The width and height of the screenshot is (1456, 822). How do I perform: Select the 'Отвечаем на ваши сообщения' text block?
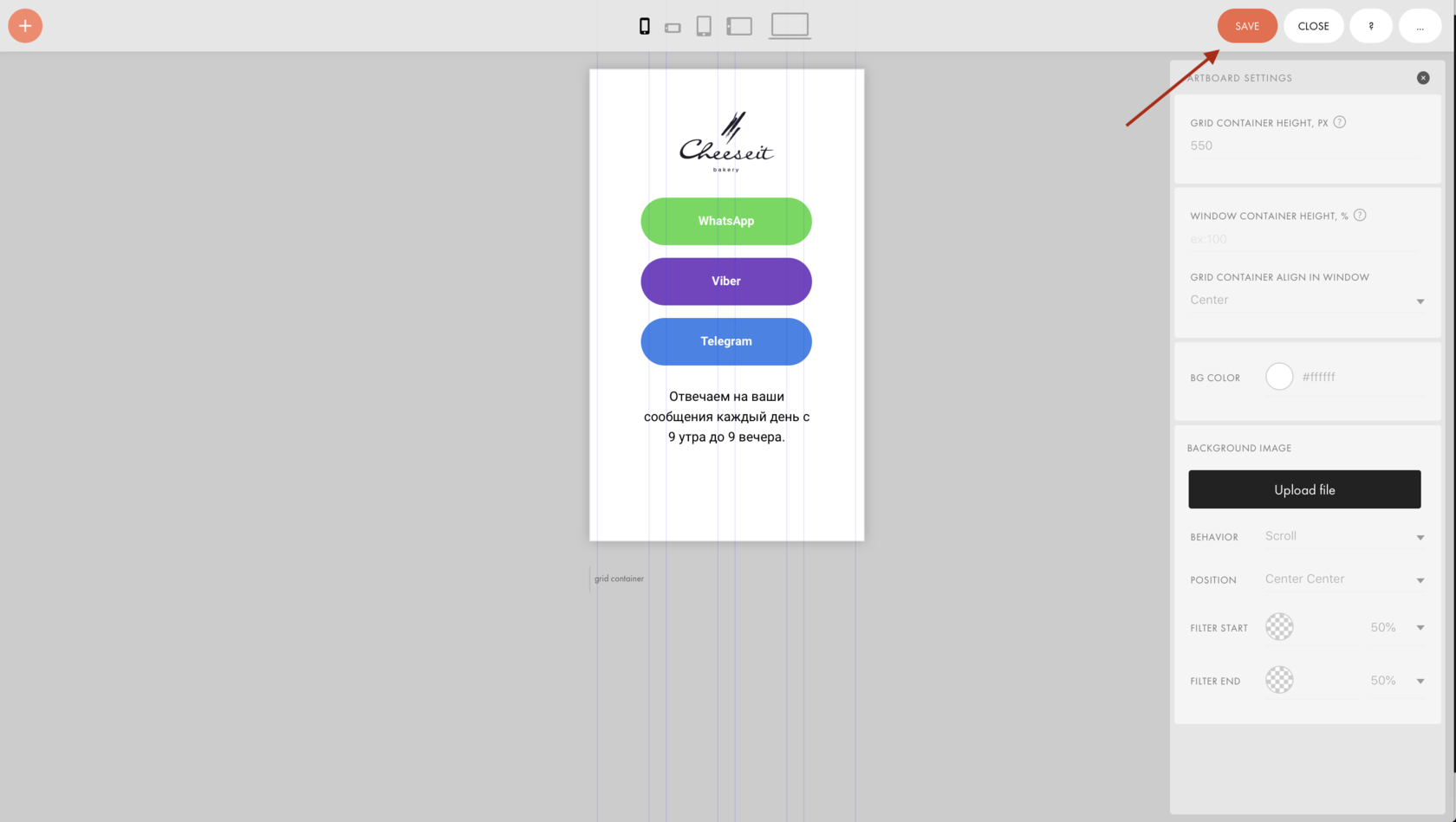[x=726, y=417]
